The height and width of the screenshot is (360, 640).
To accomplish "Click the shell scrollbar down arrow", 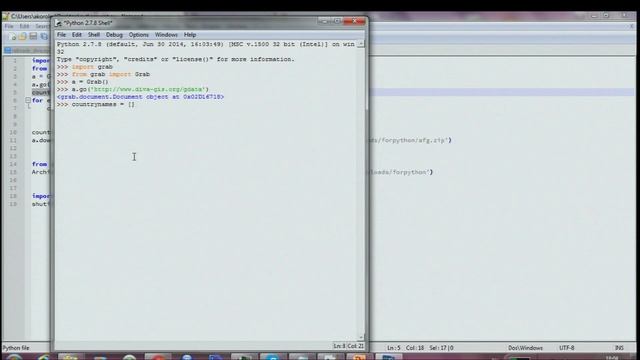I will click(x=361, y=337).
